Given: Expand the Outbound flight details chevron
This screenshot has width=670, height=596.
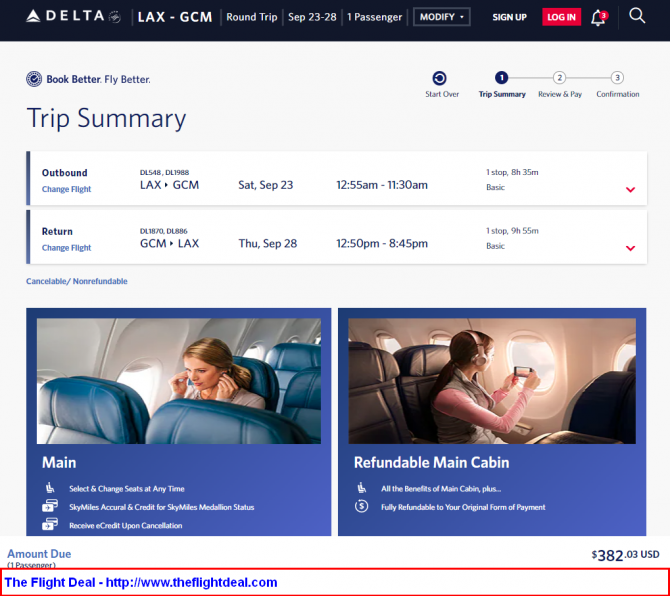Looking at the screenshot, I should pos(630,189).
